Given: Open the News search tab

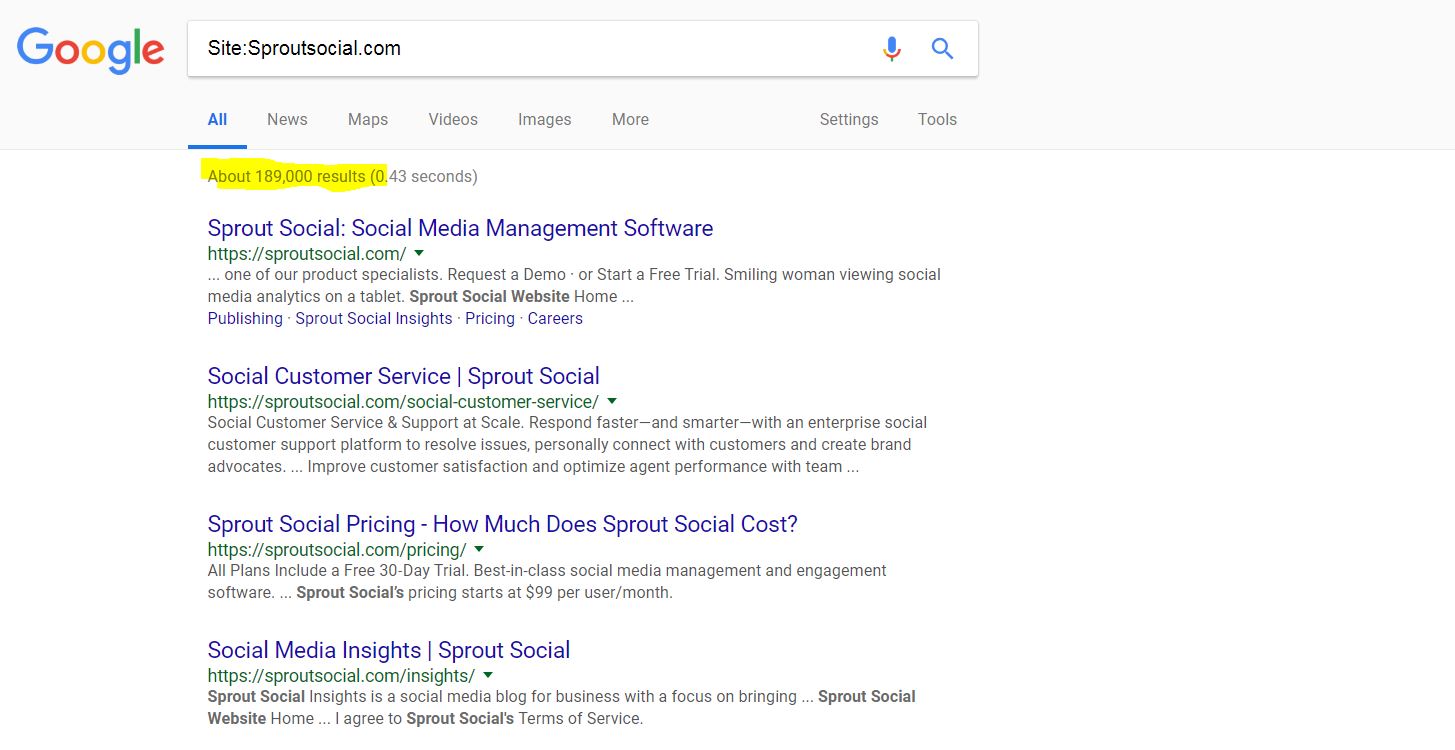Looking at the screenshot, I should (286, 119).
